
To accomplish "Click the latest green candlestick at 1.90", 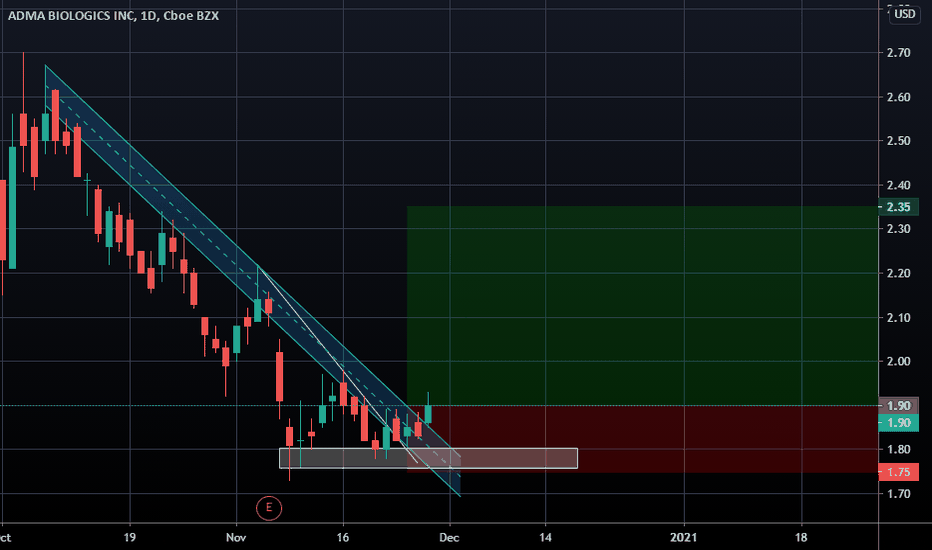I will 428,413.
